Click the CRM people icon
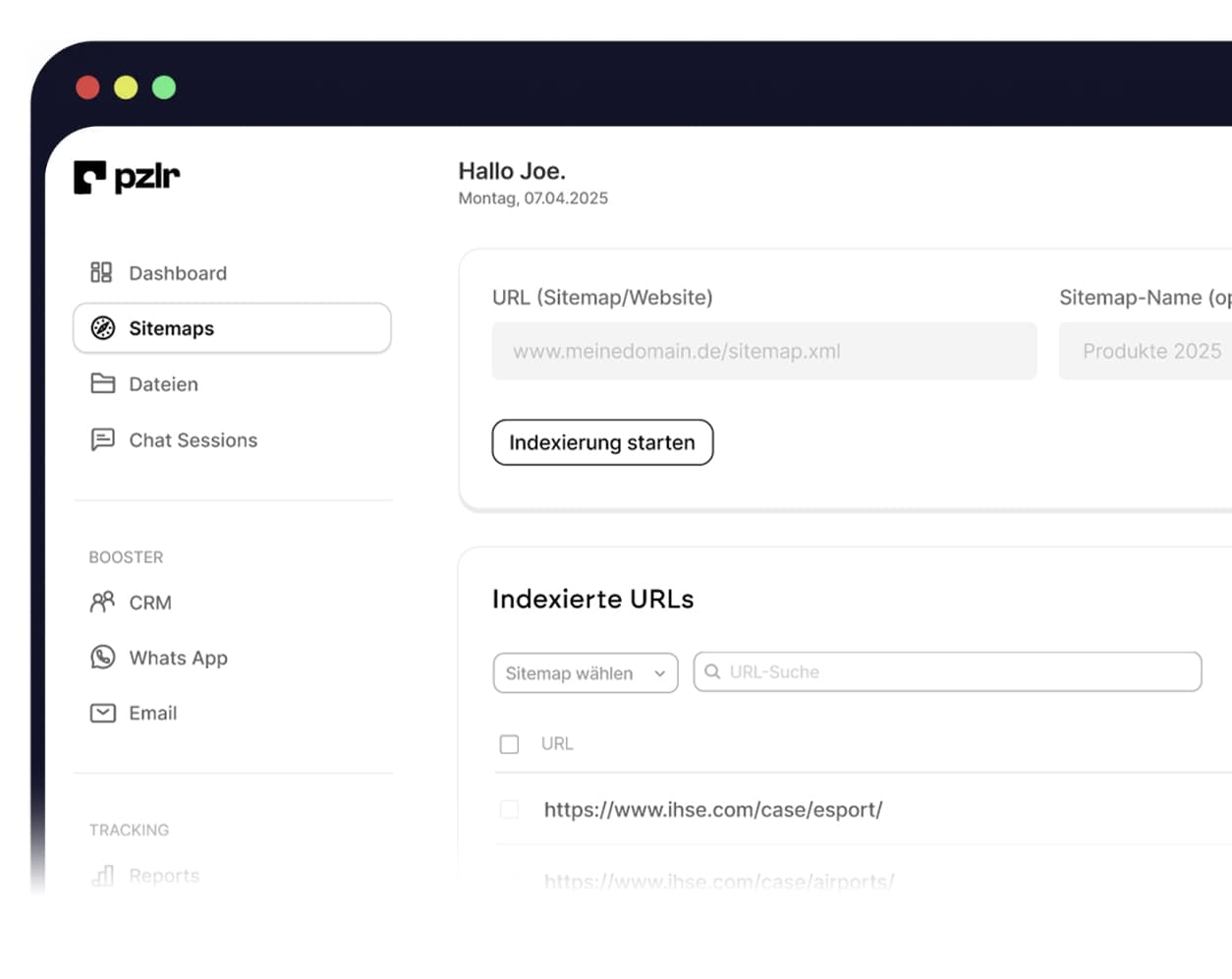 pyautogui.click(x=103, y=602)
